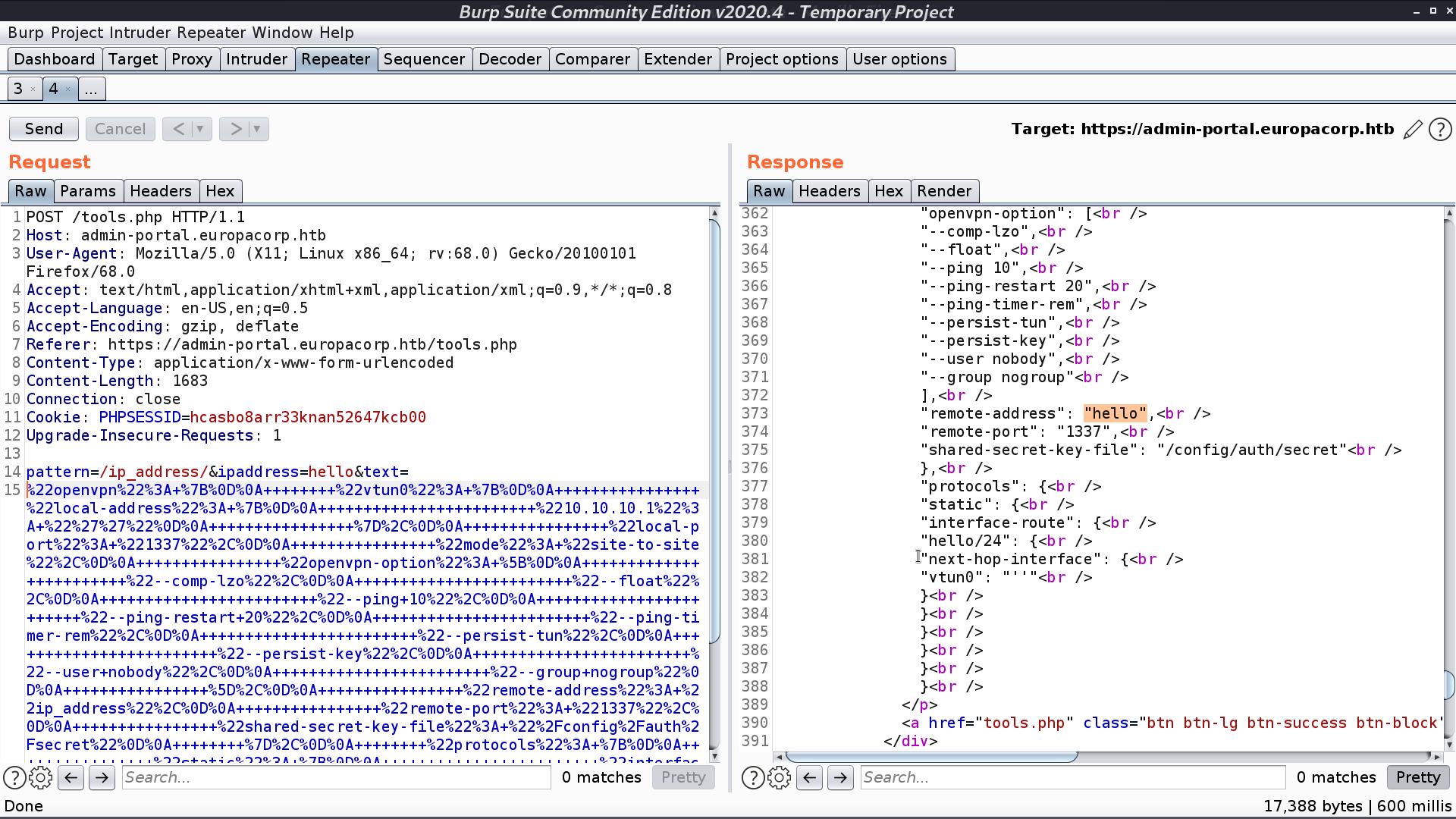The image size is (1456, 819).
Task: Select the Hex tab in request panel
Action: click(x=219, y=190)
